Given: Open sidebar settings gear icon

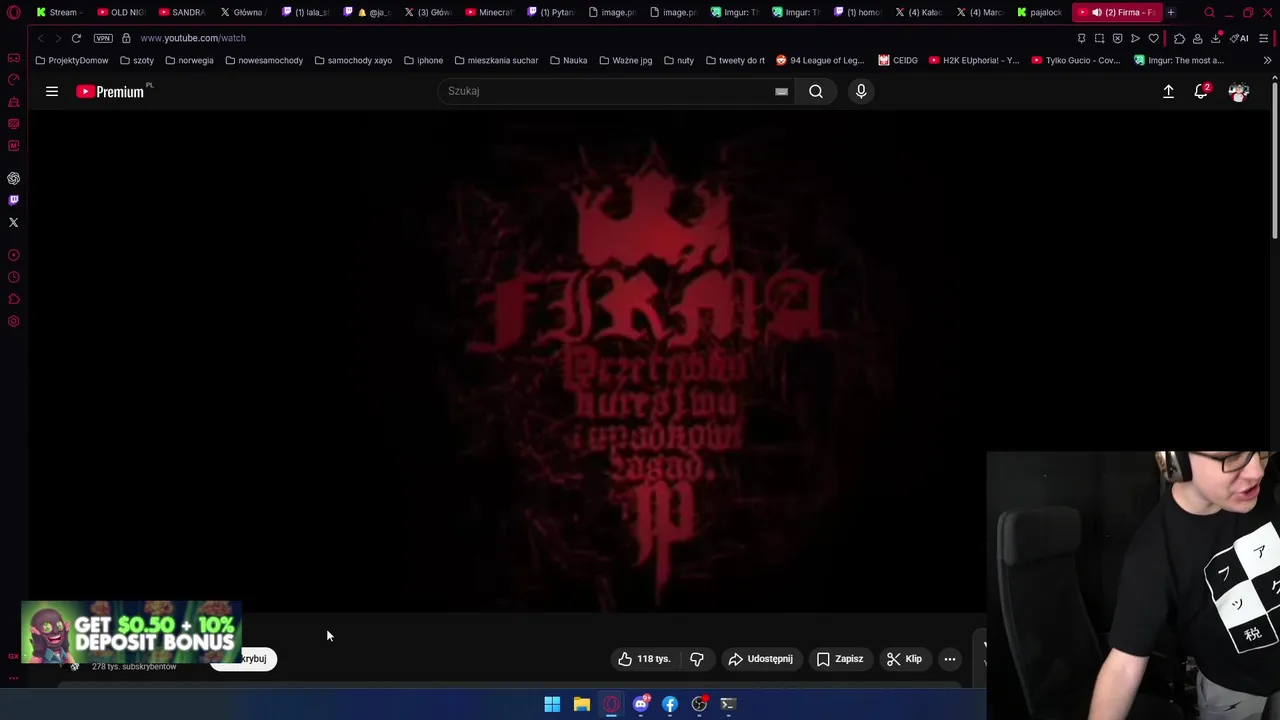Looking at the screenshot, I should 14,321.
